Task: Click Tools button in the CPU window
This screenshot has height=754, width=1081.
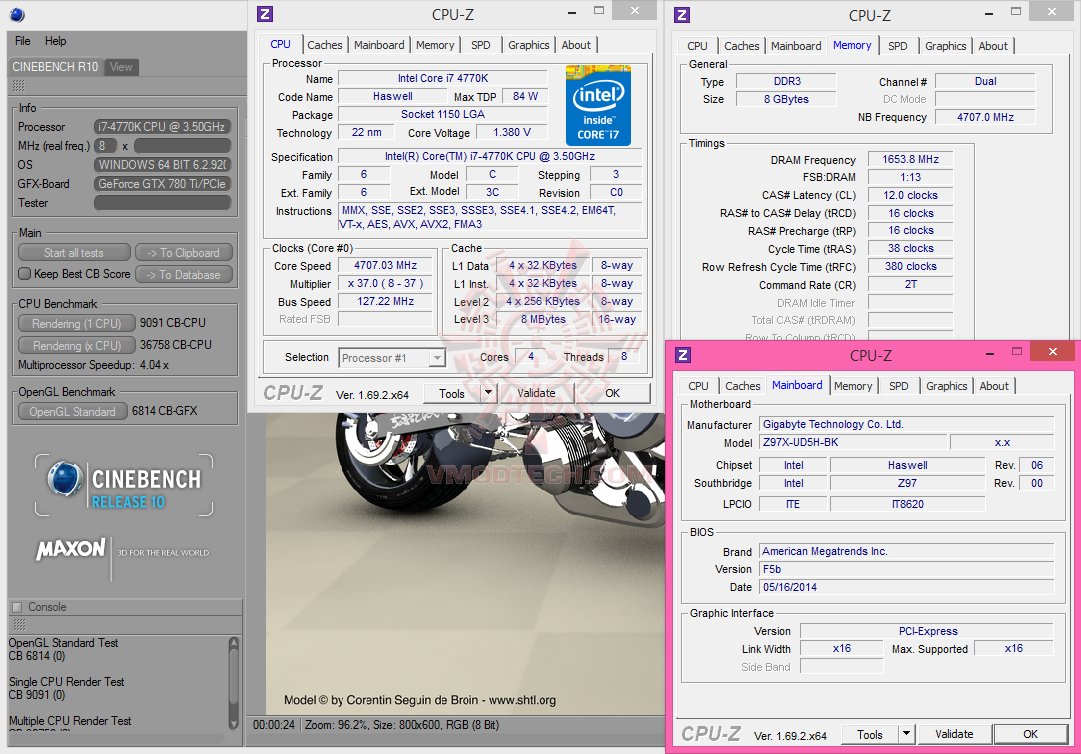Action: coord(452,394)
